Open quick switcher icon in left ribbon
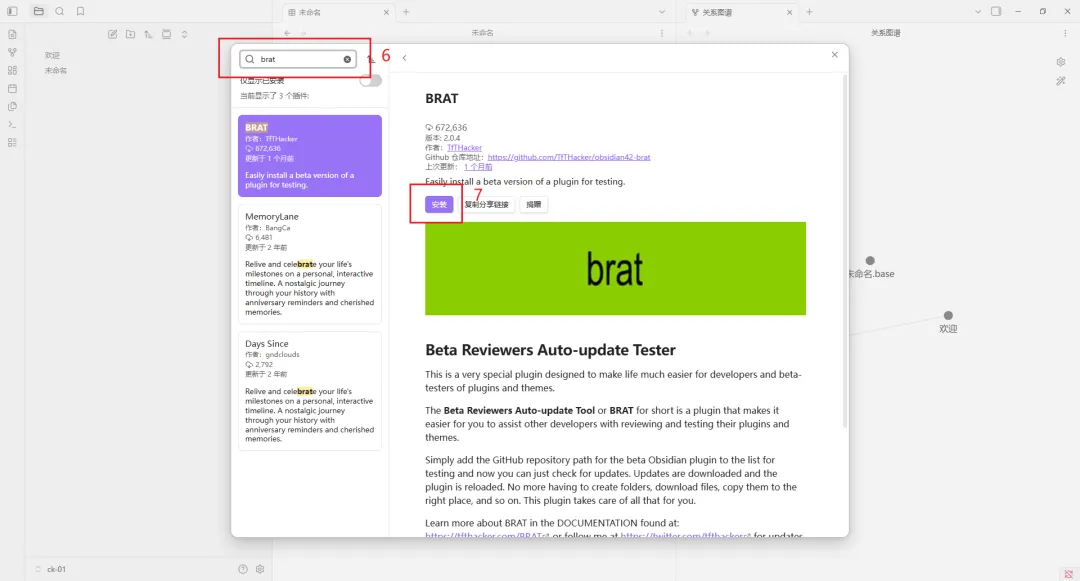The width and height of the screenshot is (1080, 581). (12, 34)
